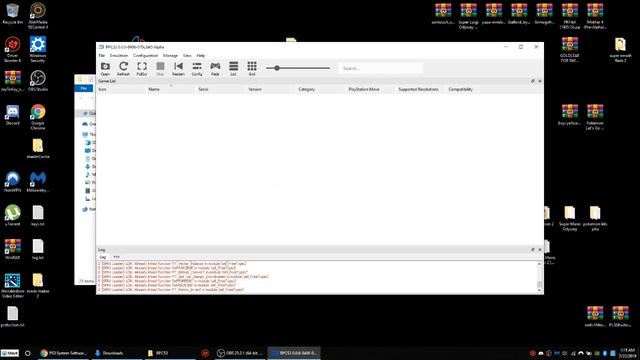This screenshot has width=640, height=360.
Task: Click the Compatibility column header
Action: pos(460,89)
